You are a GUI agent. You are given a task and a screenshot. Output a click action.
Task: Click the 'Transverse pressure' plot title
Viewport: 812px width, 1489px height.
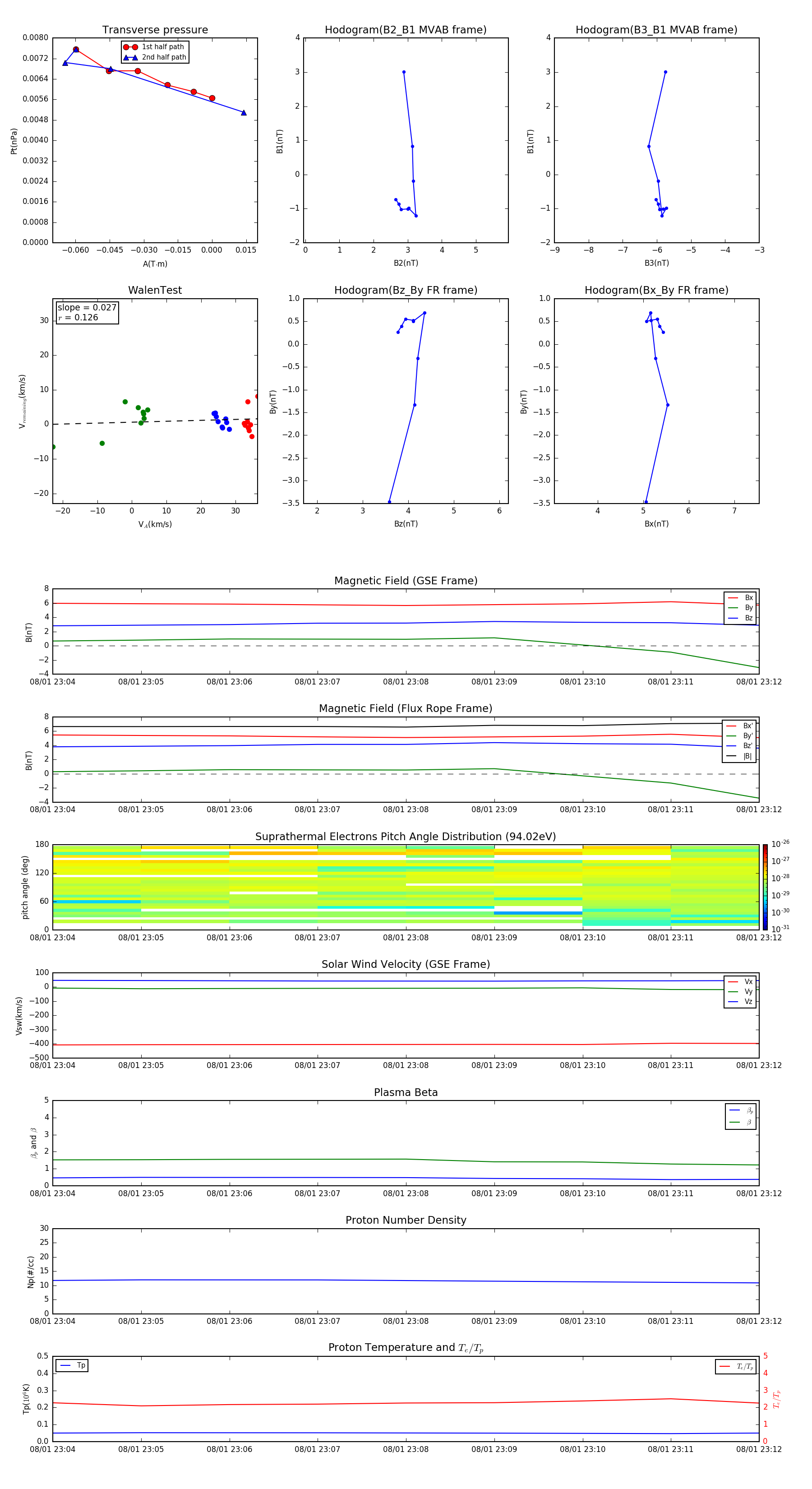coord(155,30)
